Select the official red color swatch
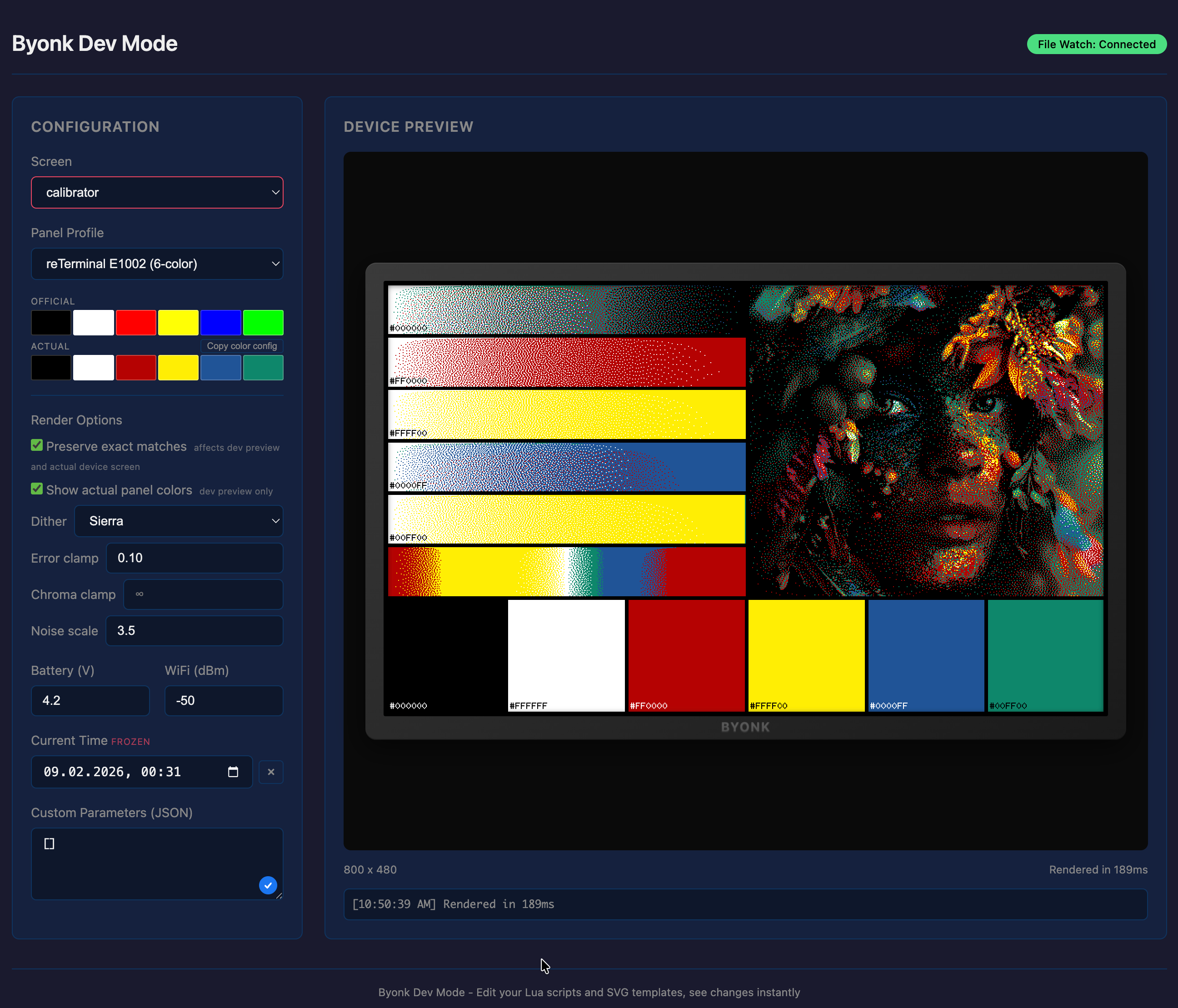Viewport: 1178px width, 1008px height. coord(136,322)
